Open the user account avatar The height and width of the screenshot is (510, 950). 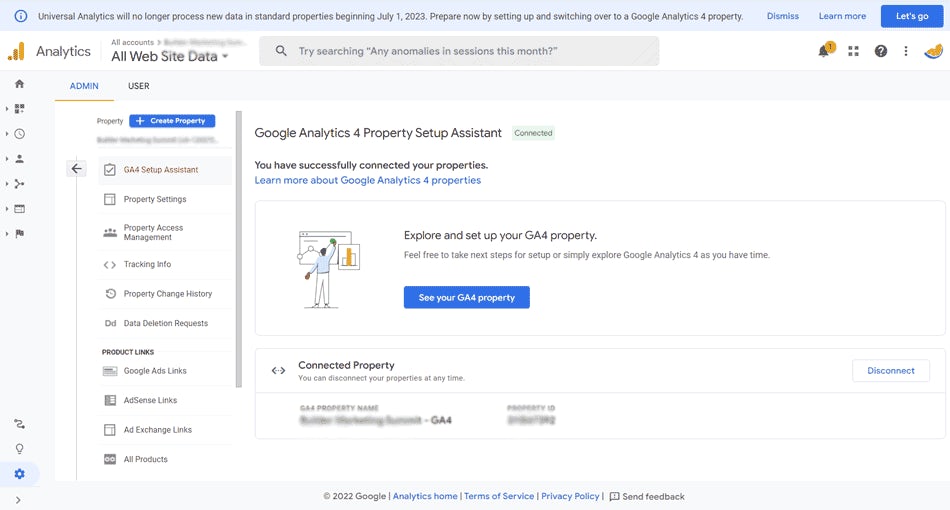933,51
